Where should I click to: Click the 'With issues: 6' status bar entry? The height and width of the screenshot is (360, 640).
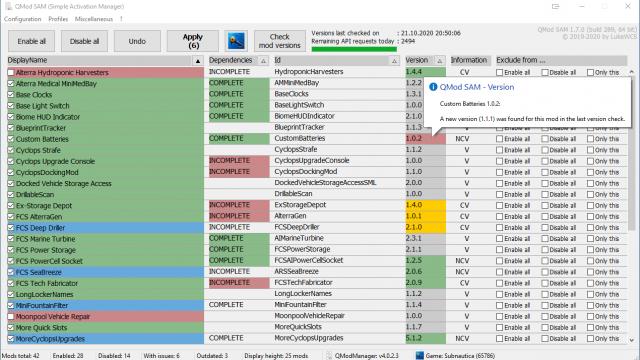[x=162, y=356]
